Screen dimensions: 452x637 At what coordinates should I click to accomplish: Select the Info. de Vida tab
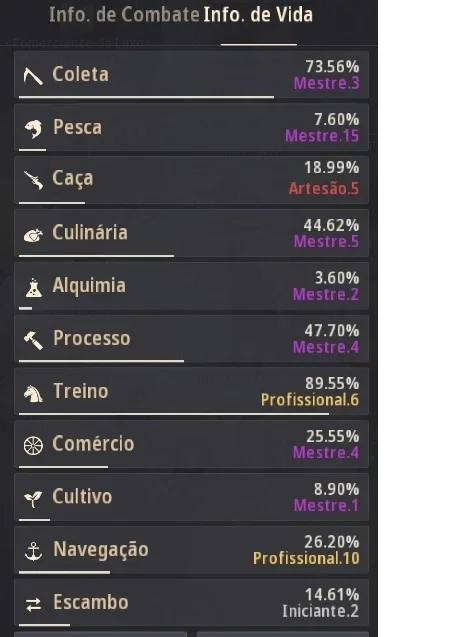pos(258,15)
